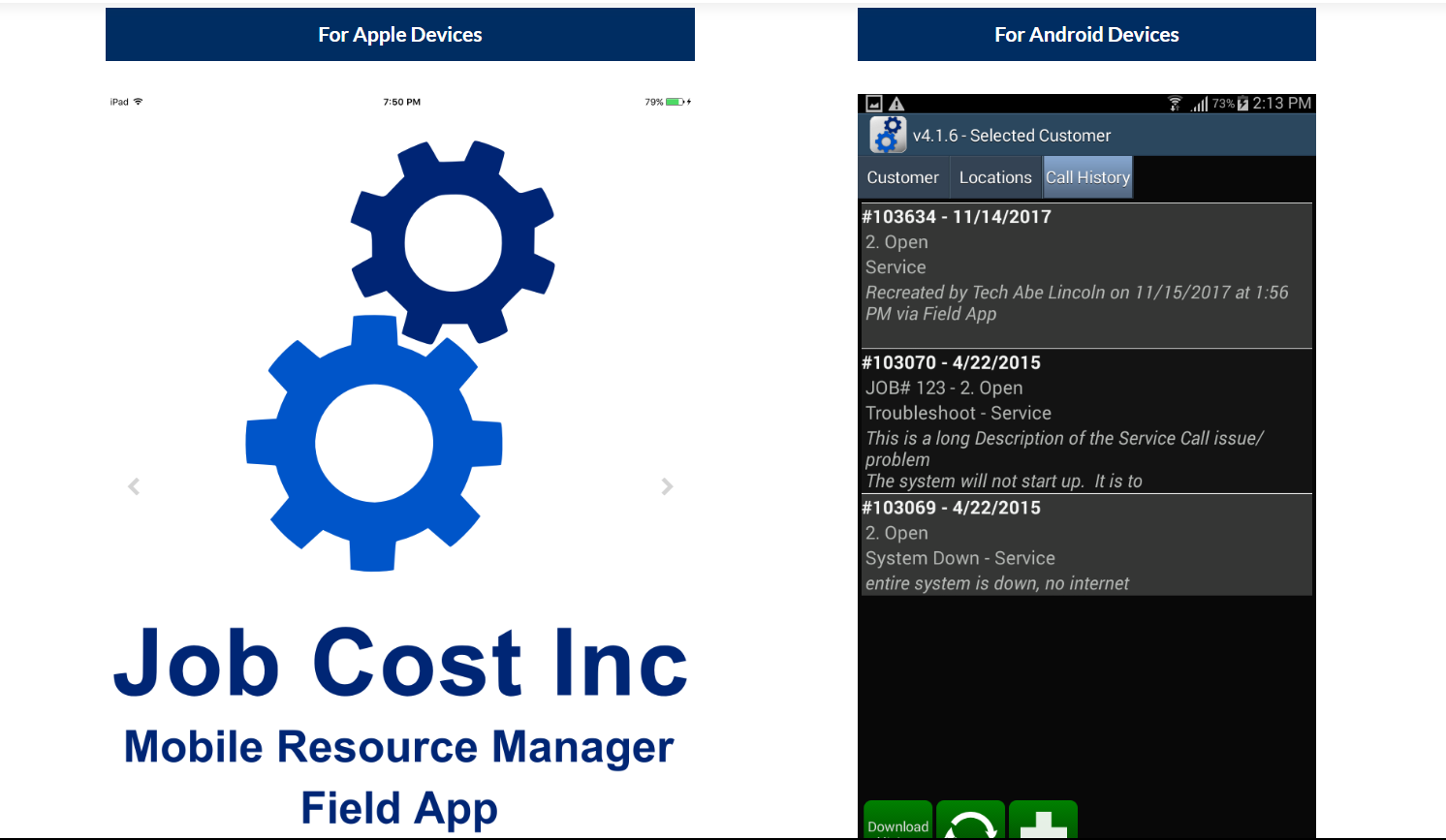Select the Call History tab
The image size is (1446, 840).
click(x=1087, y=176)
